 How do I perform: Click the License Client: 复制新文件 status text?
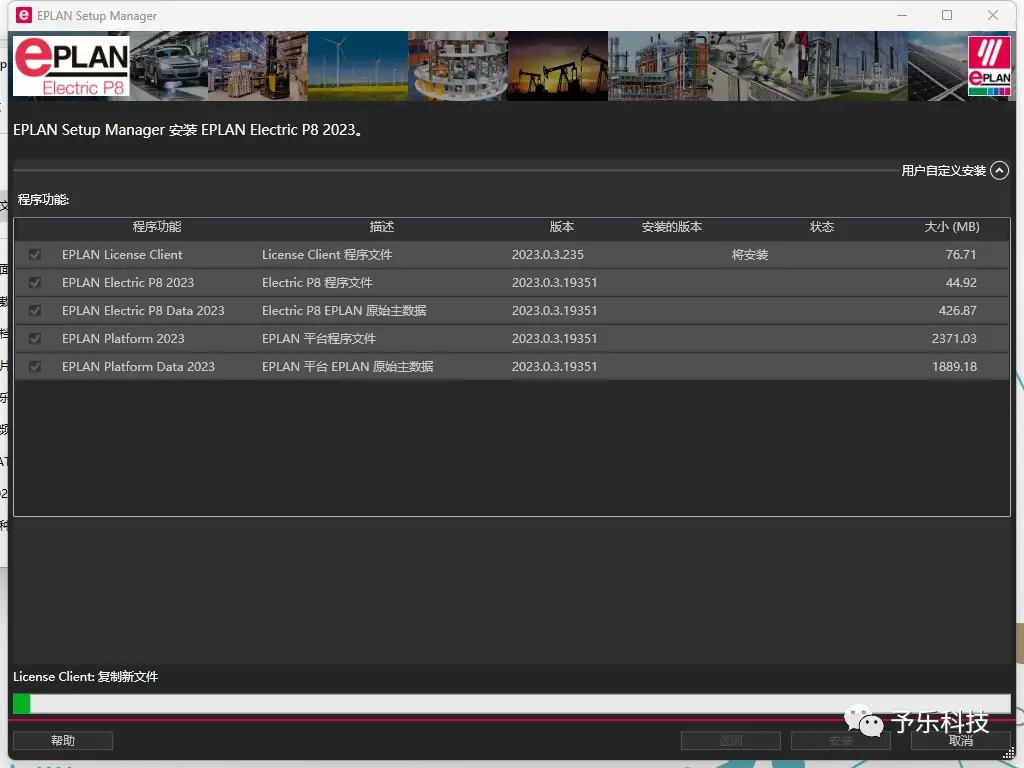click(x=86, y=677)
